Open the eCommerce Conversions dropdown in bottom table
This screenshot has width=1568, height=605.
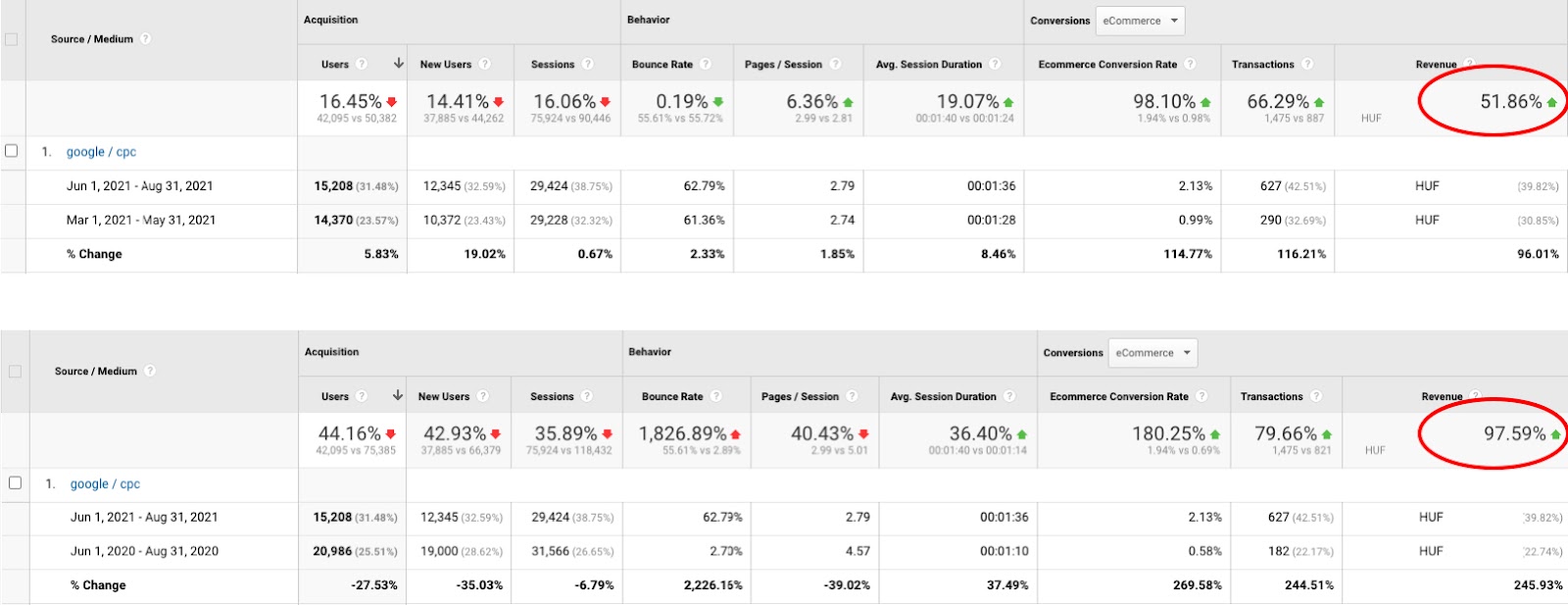(1152, 353)
